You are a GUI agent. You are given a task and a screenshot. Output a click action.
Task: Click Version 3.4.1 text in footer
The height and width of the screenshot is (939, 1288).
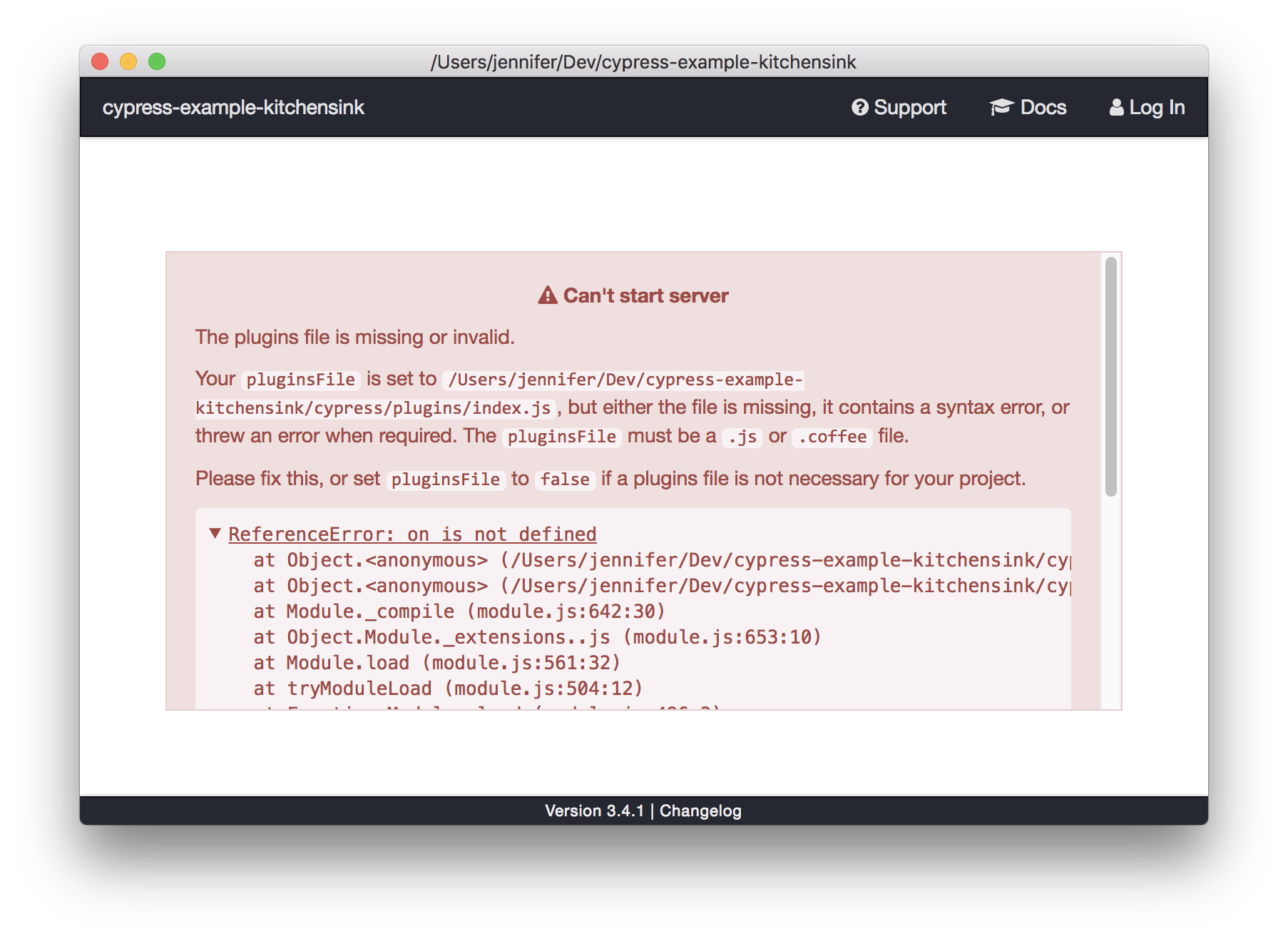[x=594, y=811]
